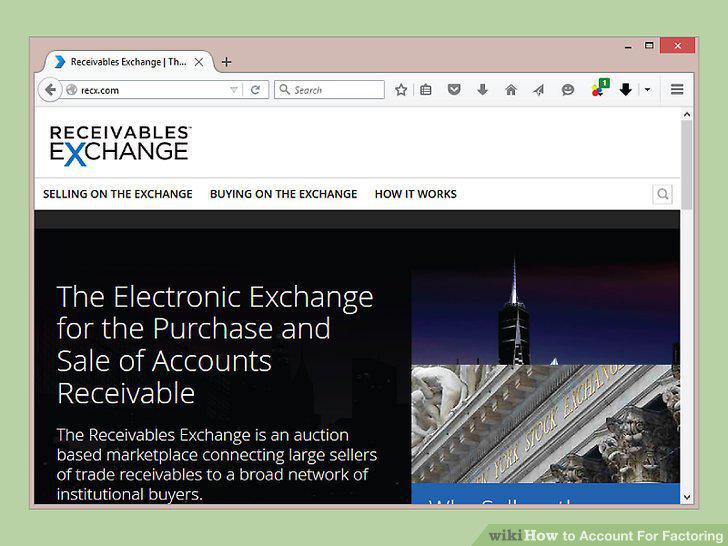Open Selling on the Exchange menu
The width and height of the screenshot is (728, 546).
point(117,194)
